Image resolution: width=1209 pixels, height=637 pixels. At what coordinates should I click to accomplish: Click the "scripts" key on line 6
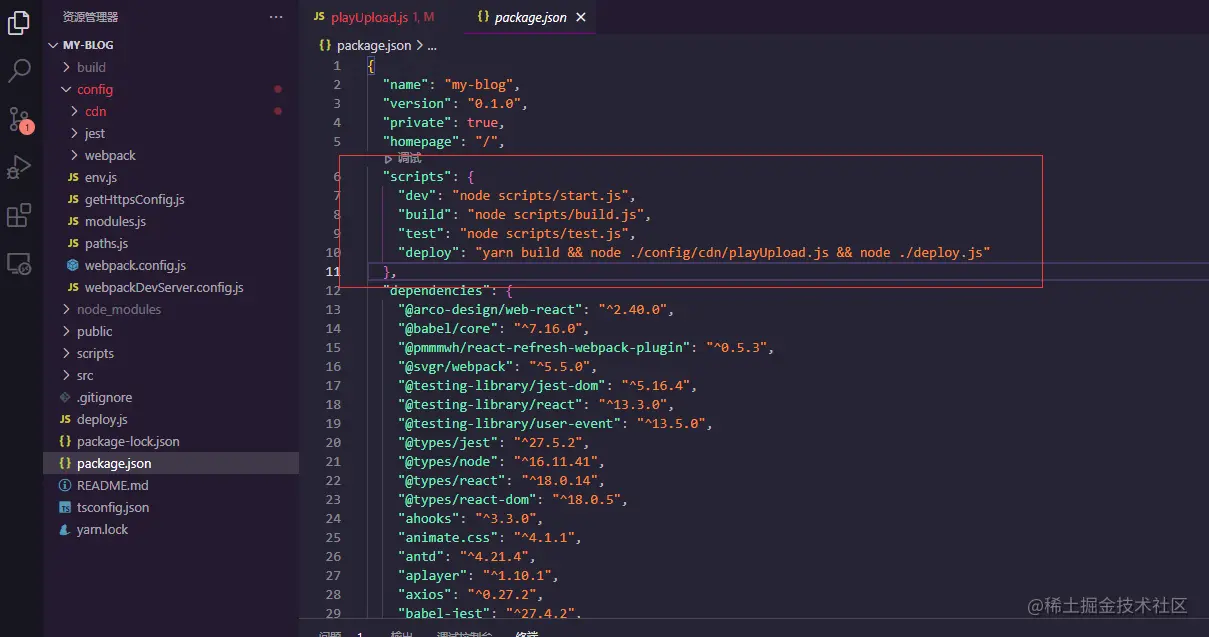pyautogui.click(x=416, y=176)
